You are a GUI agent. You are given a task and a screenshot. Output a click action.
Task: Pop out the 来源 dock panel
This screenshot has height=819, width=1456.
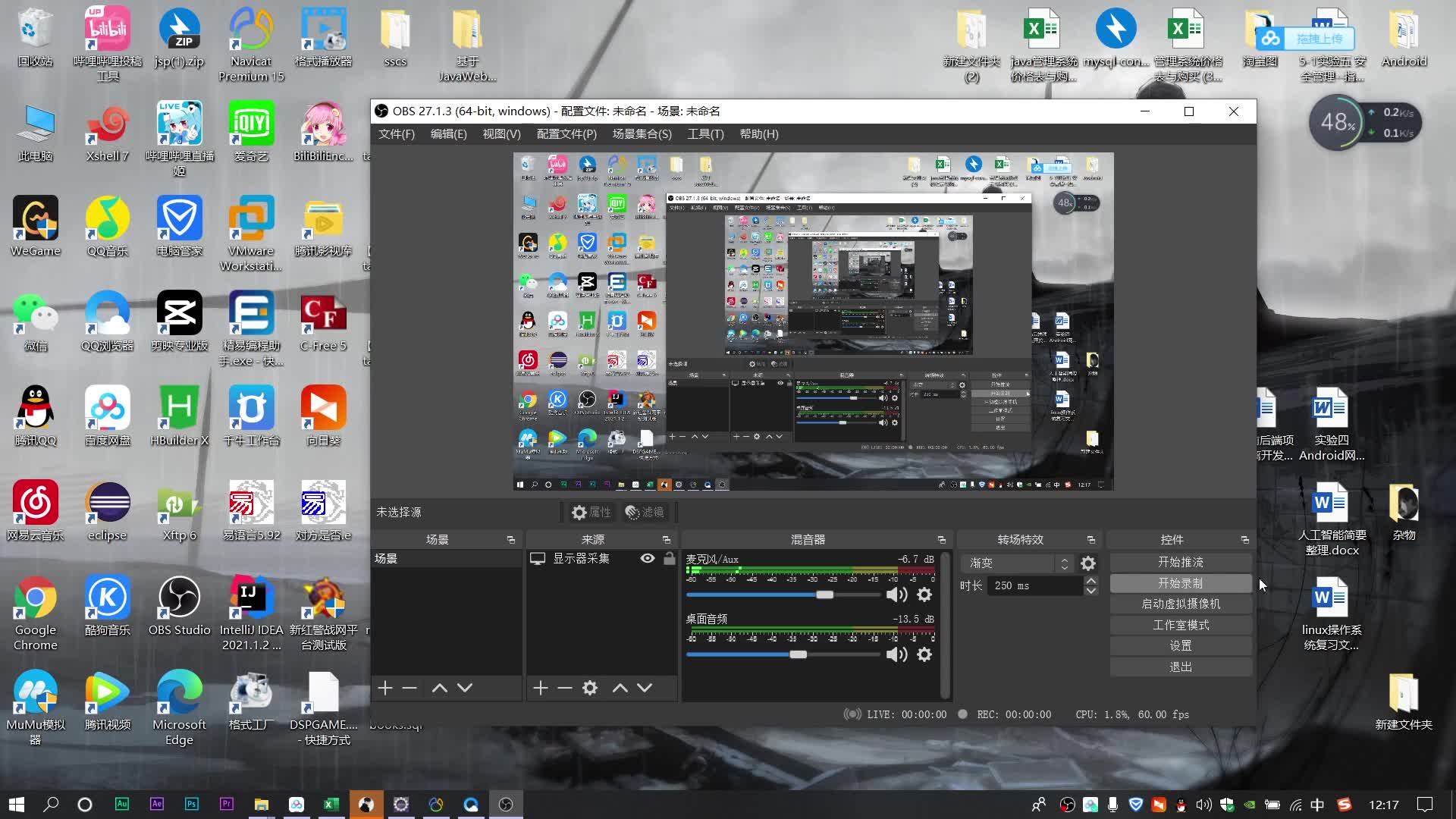667,540
